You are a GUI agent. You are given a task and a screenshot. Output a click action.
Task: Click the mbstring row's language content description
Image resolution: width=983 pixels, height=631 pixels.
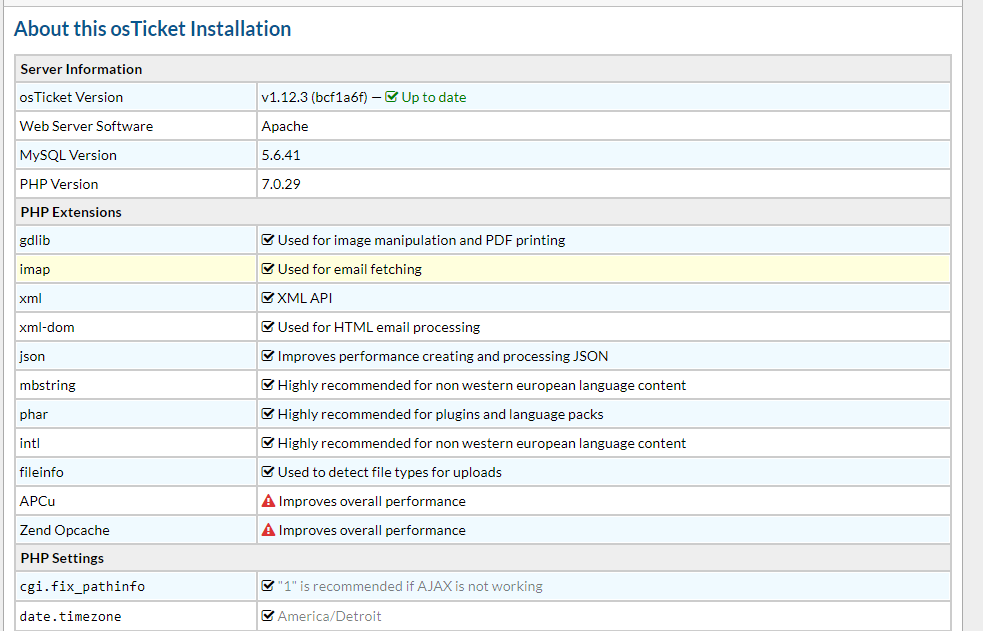481,385
